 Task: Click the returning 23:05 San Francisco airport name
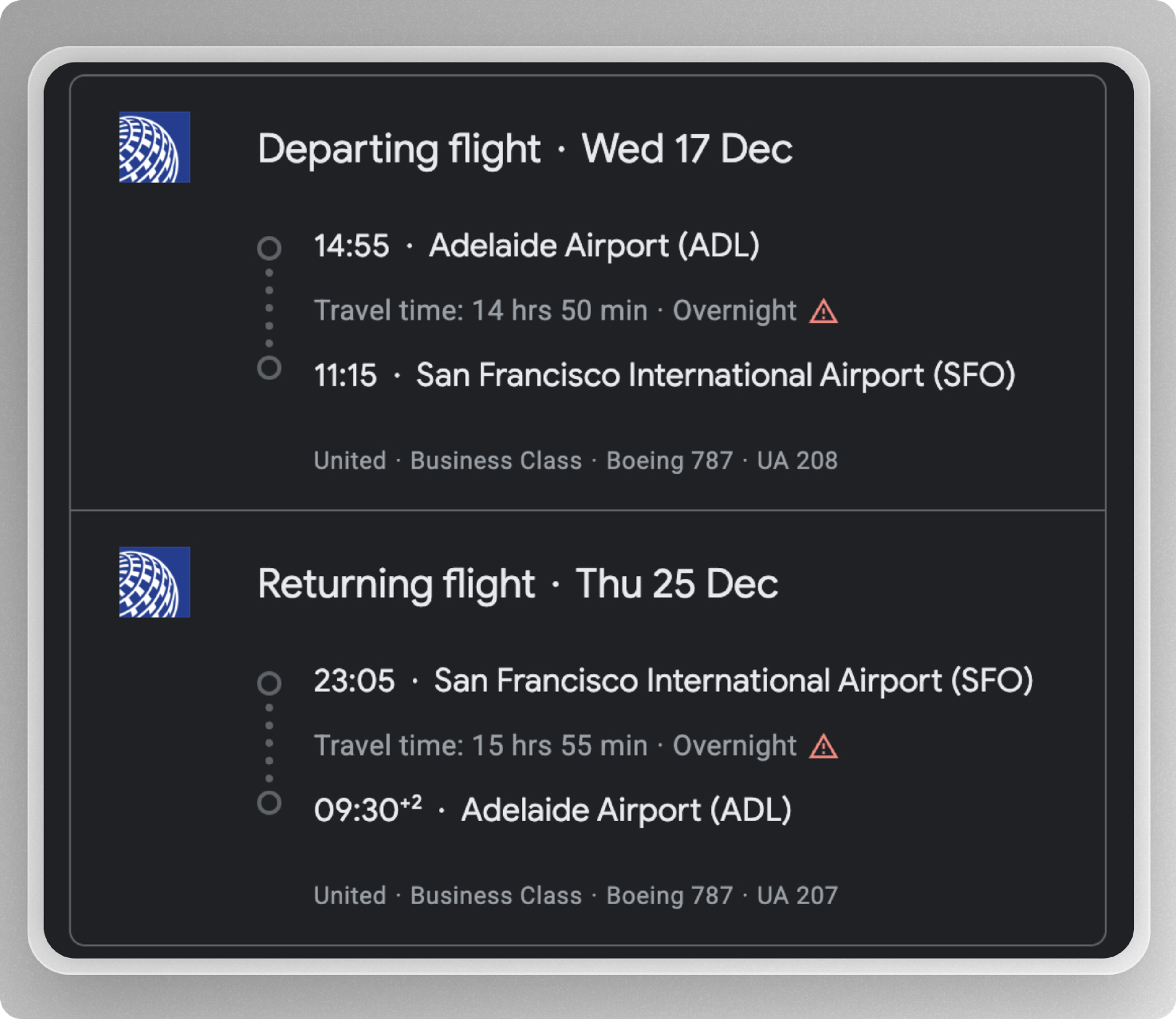[x=733, y=681]
